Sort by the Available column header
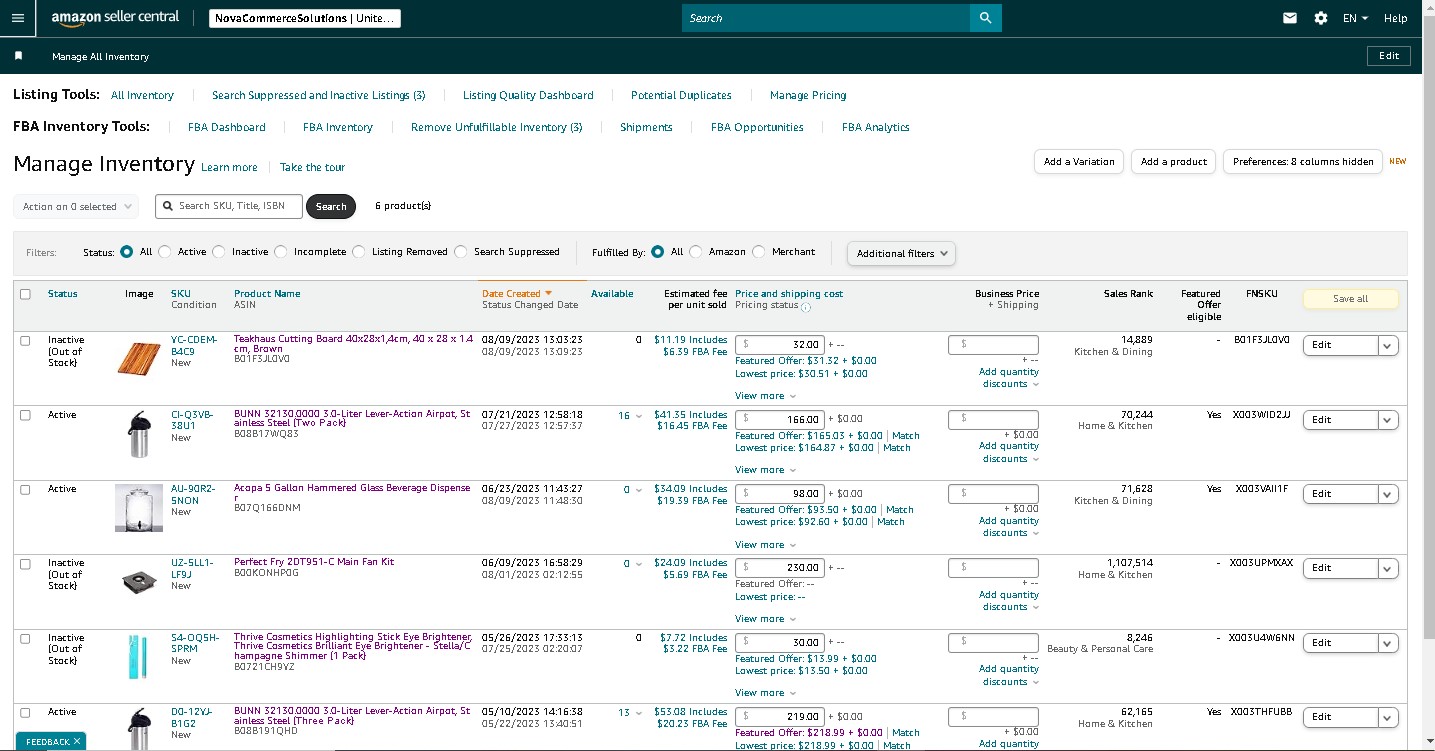1435x751 pixels. 612,294
